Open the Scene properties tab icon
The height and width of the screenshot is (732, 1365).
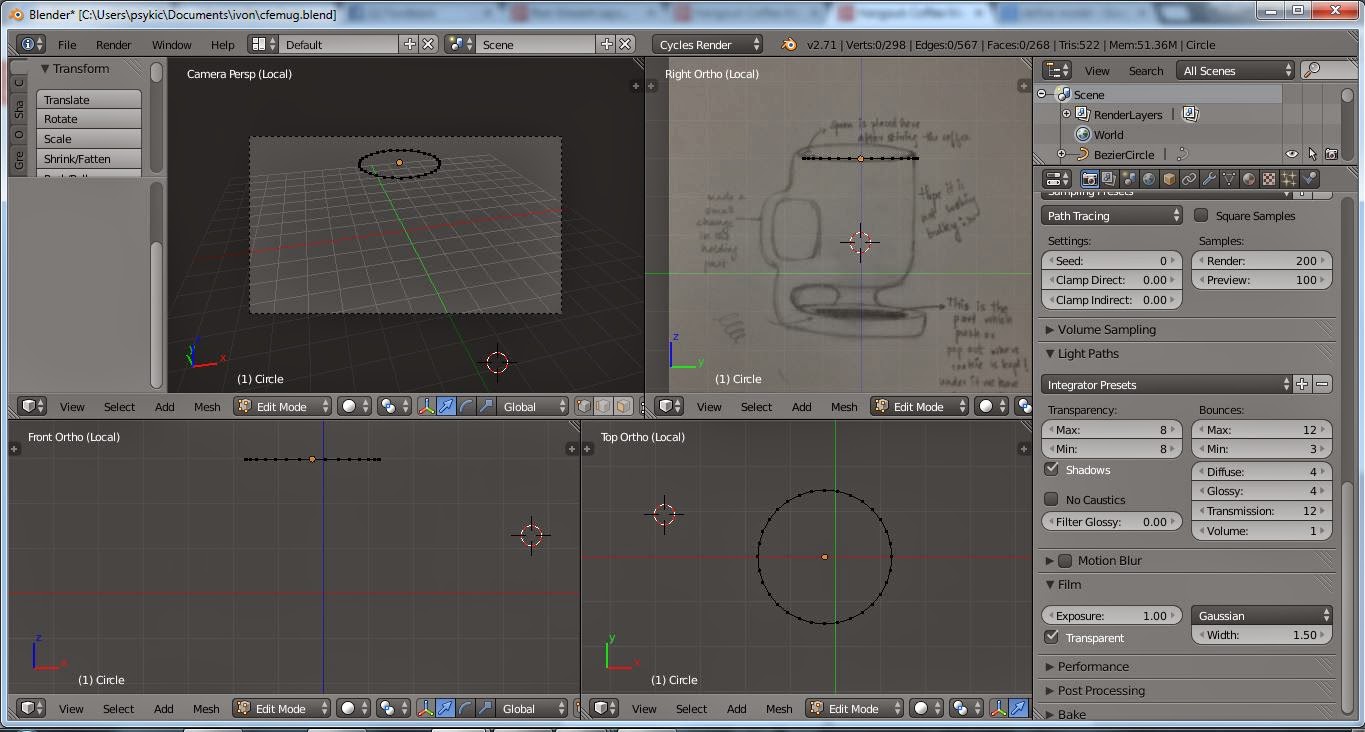click(x=1130, y=179)
